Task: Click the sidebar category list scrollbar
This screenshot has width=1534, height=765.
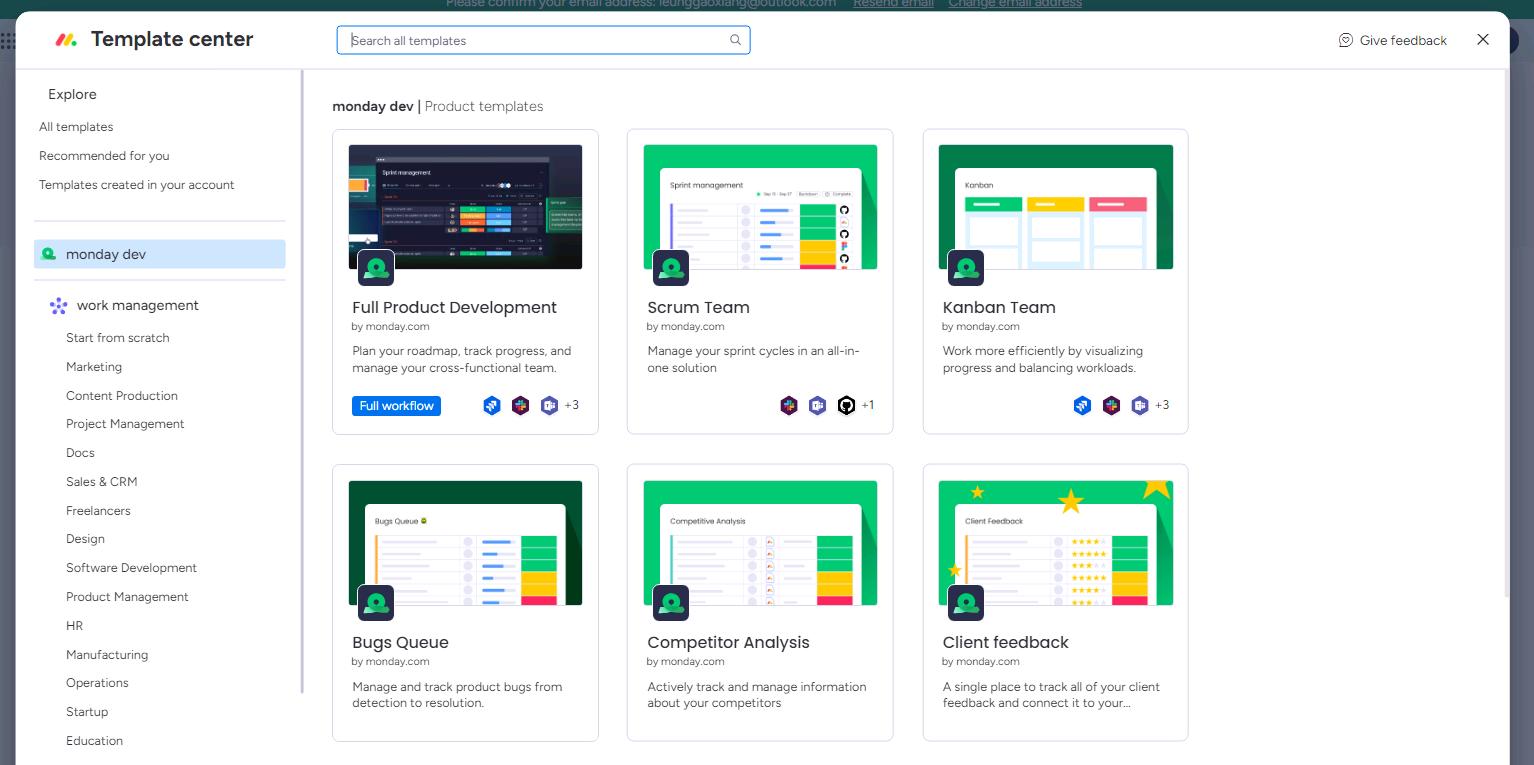Action: [x=302, y=381]
